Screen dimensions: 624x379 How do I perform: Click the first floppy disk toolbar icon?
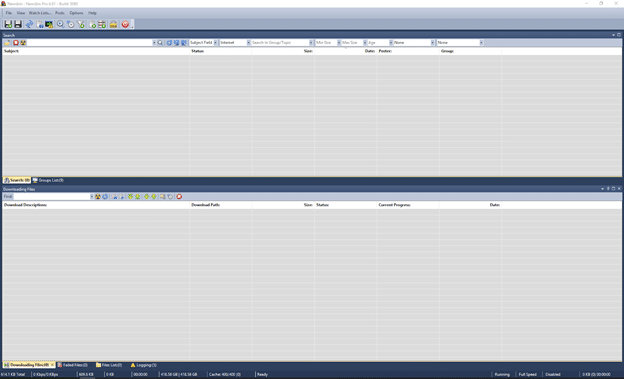(8, 24)
